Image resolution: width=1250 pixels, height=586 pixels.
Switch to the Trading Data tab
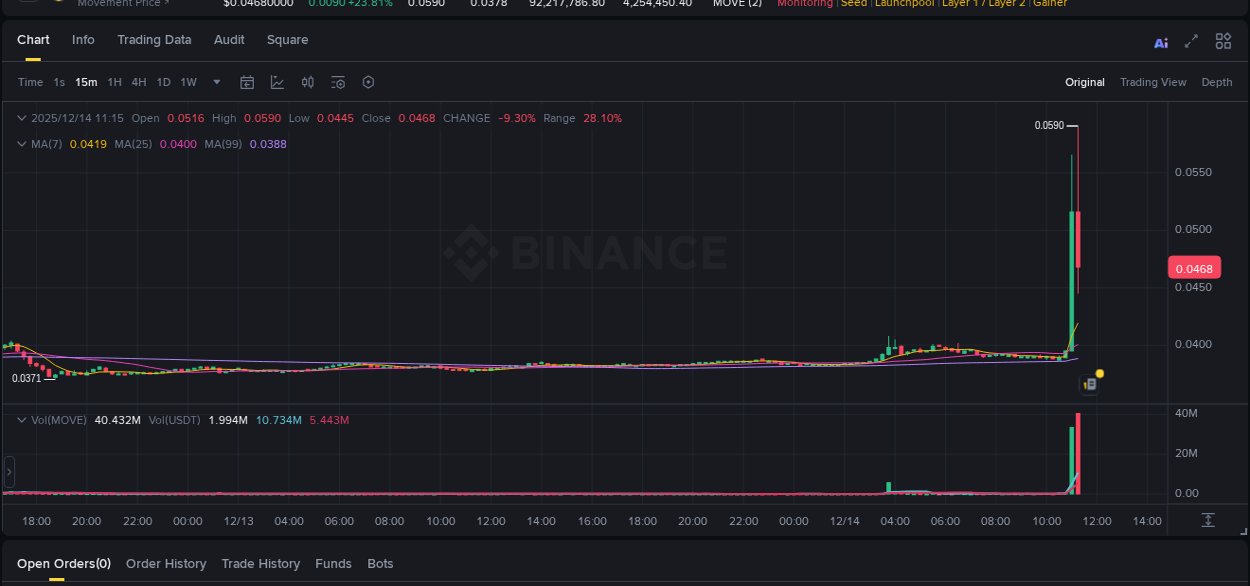(154, 40)
